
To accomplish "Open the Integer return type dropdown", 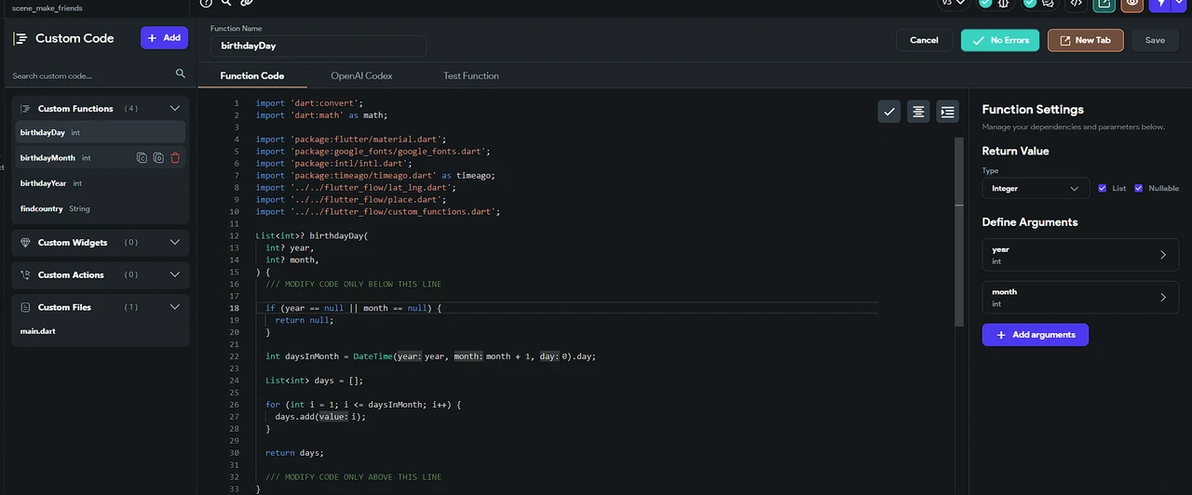I will 1035,188.
